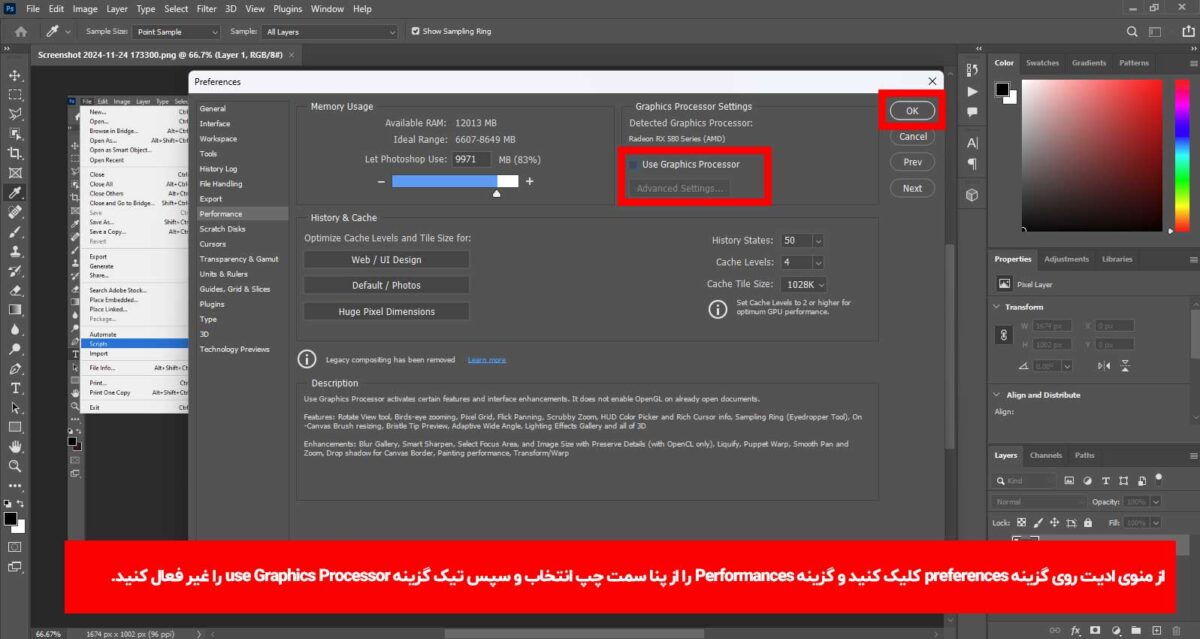Select Scratch Disks in Preferences list
This screenshot has width=1200, height=639.
tap(222, 229)
